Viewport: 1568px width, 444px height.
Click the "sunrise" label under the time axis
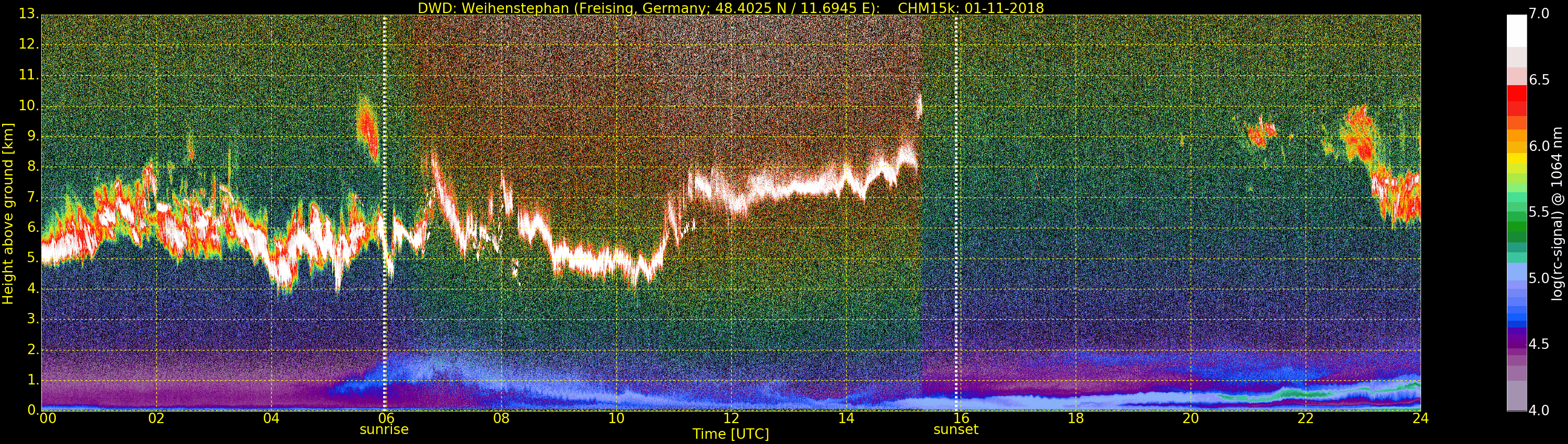[384, 429]
